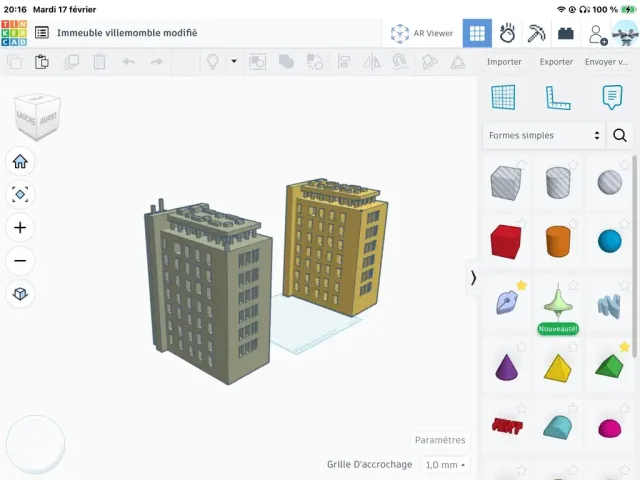The image size is (640, 480).
Task: Fit all in view
Action: [20, 195]
